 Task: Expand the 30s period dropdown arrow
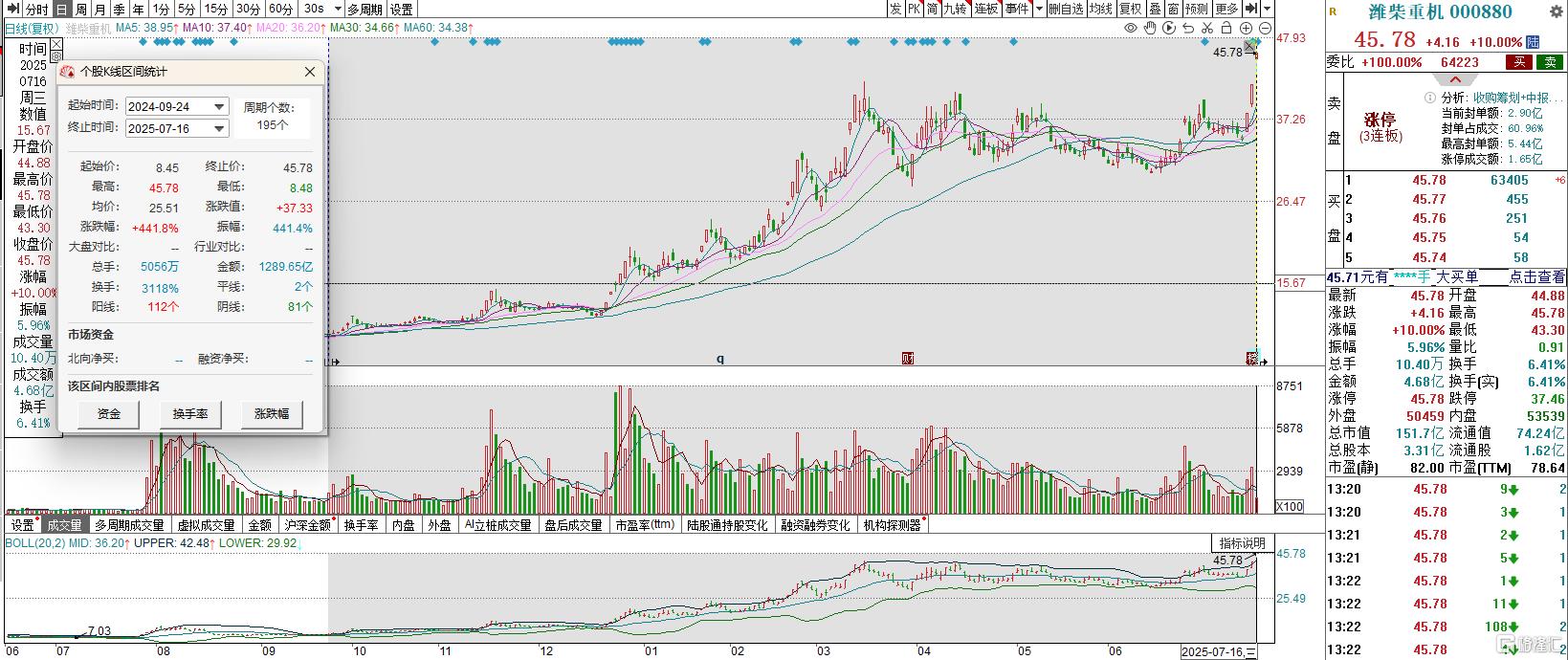coord(337,9)
